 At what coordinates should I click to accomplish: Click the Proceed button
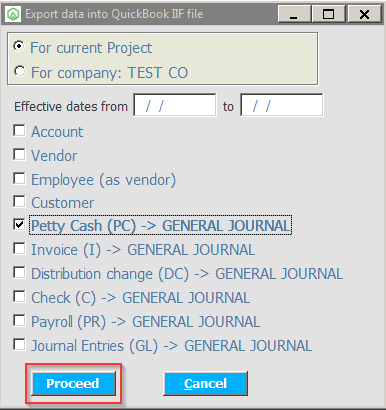click(x=73, y=383)
